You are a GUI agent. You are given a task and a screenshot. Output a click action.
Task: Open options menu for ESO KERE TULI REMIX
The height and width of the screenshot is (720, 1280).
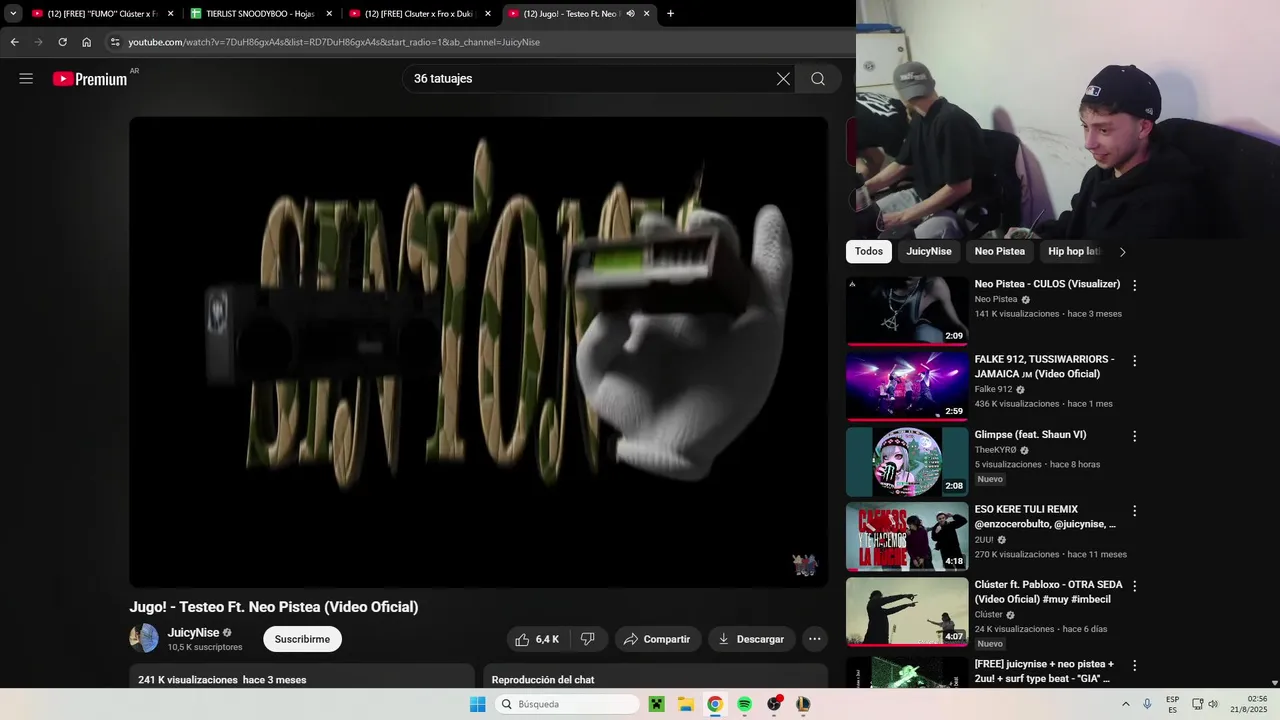[x=1134, y=511]
